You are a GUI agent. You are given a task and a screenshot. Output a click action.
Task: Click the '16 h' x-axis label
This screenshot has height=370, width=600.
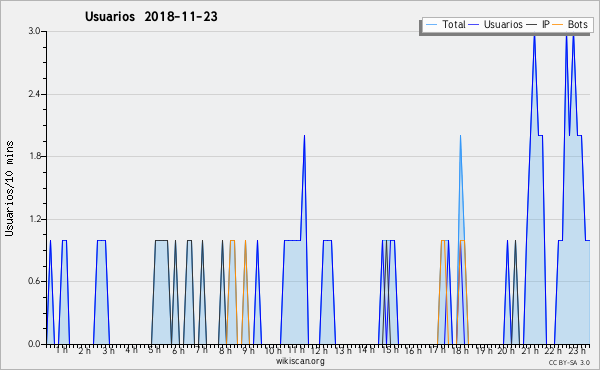coord(413,350)
